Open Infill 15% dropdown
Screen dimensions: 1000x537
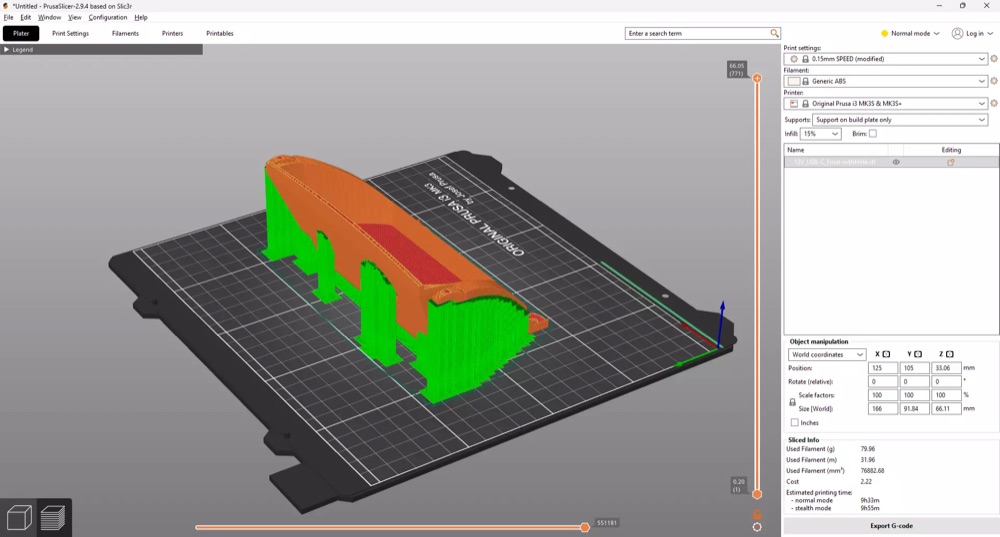pos(821,134)
